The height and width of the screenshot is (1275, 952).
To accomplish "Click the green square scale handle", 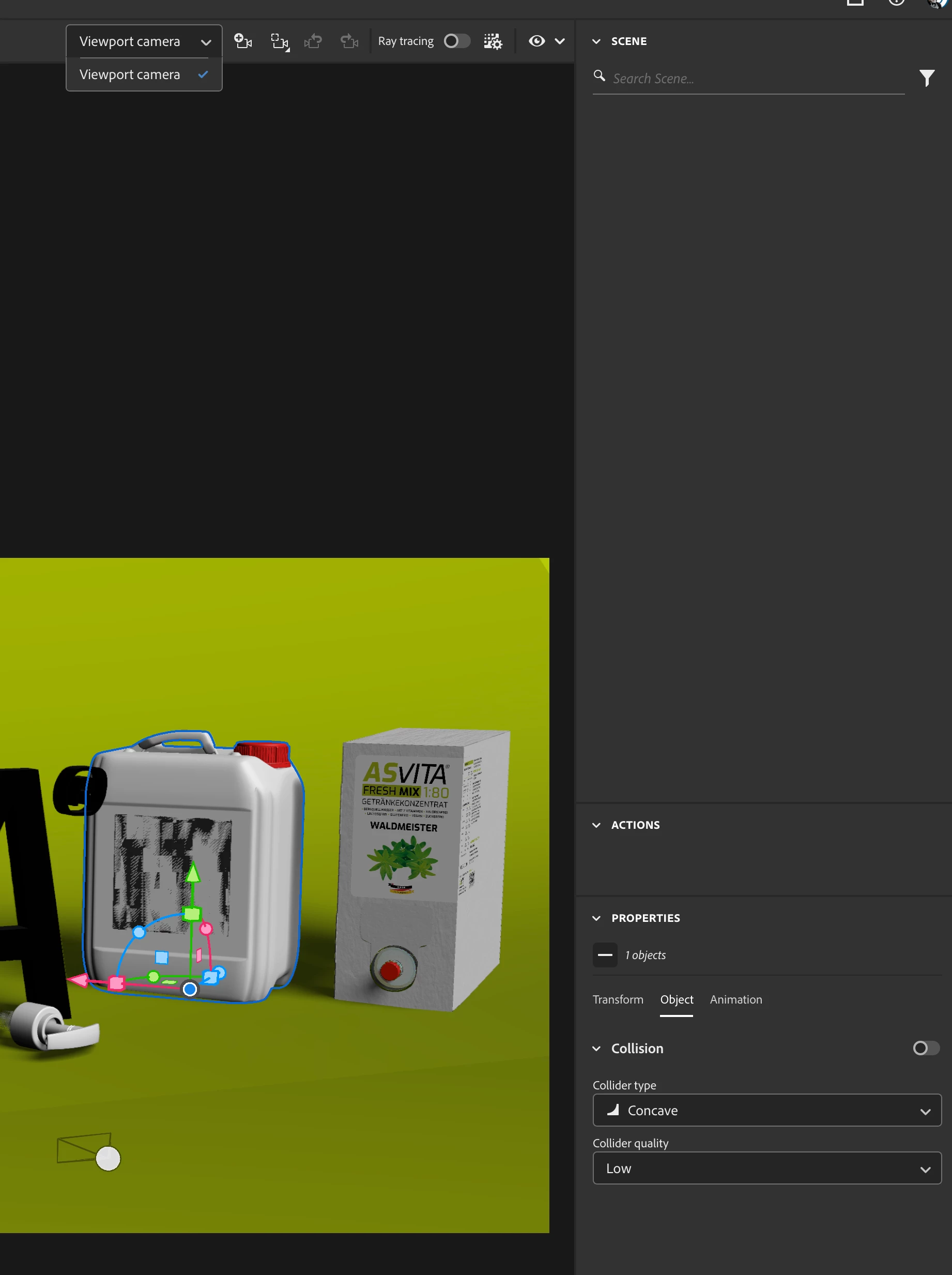I will [191, 914].
